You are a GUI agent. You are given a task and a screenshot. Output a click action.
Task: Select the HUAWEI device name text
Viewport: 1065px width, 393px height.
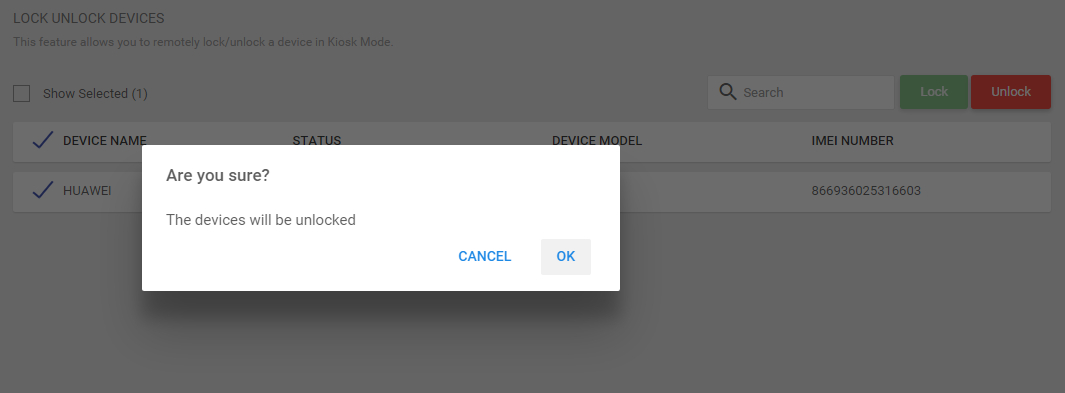[87, 191]
